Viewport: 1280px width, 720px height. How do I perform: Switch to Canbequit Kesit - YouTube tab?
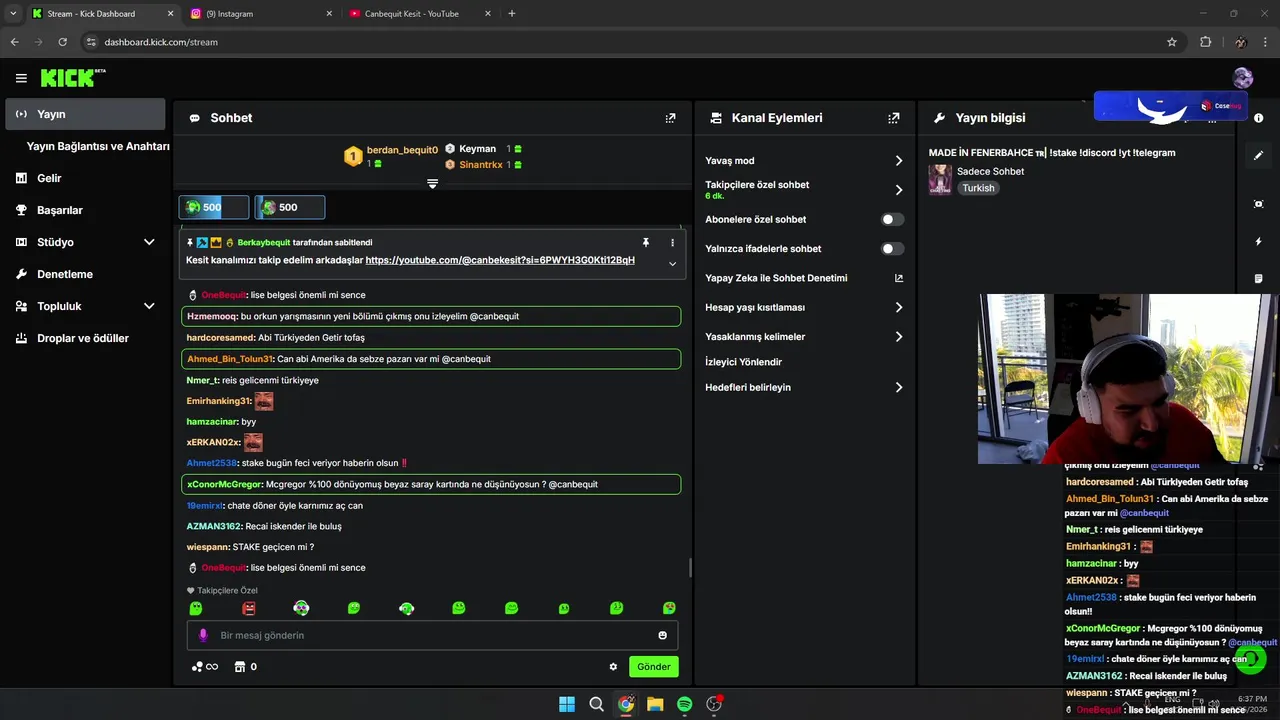click(x=418, y=14)
